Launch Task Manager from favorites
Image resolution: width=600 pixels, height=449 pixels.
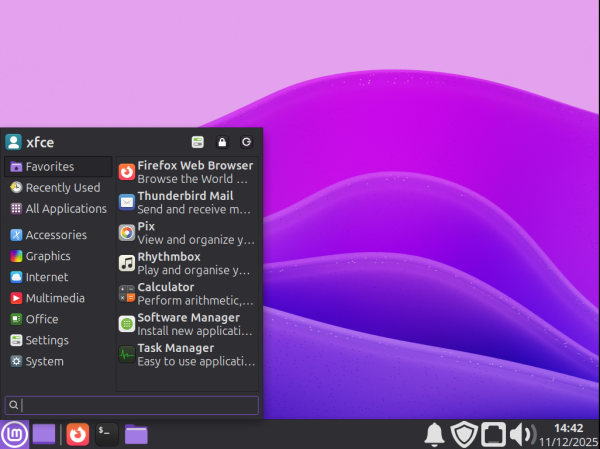pos(187,354)
